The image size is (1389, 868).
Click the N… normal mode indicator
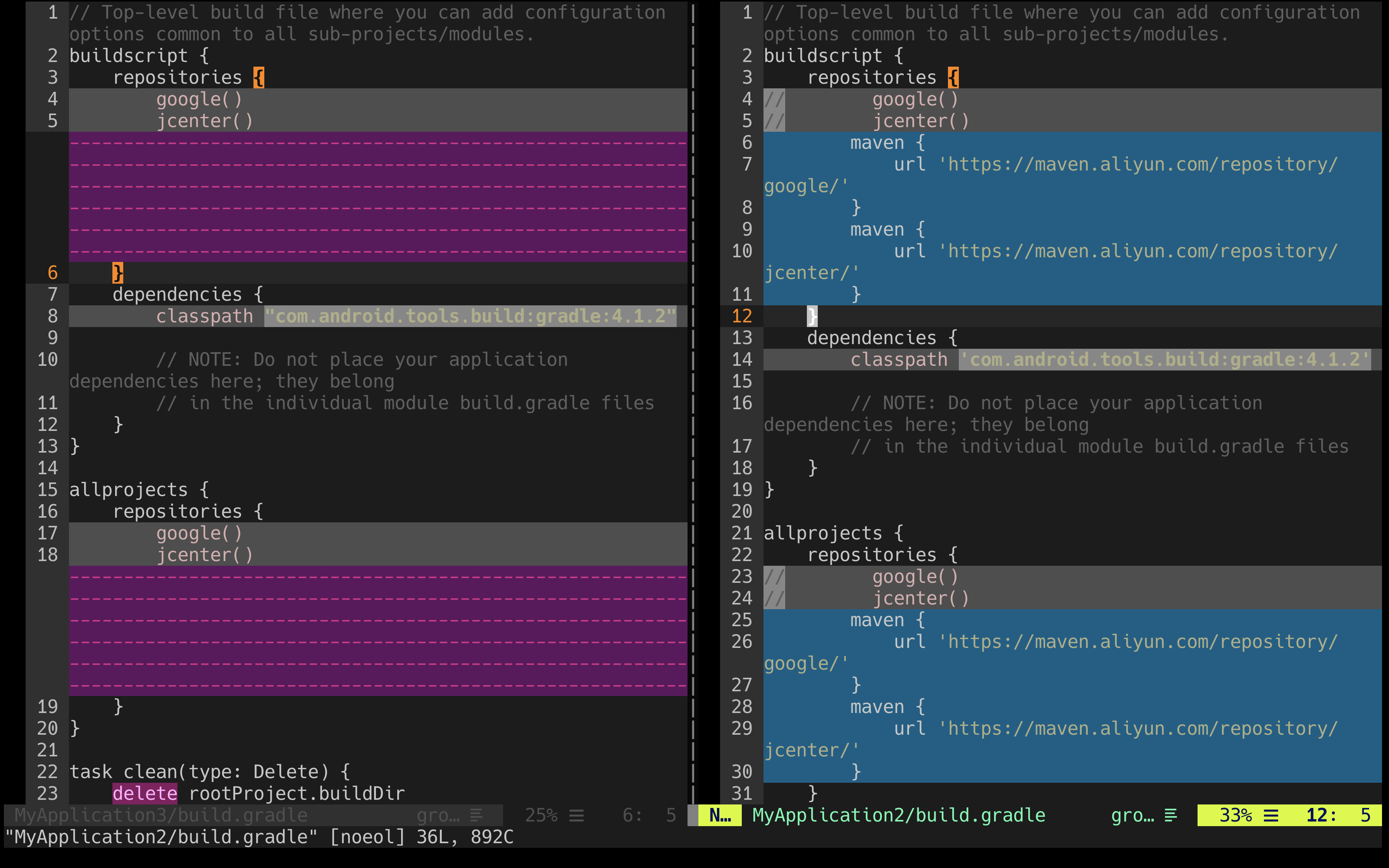click(720, 815)
